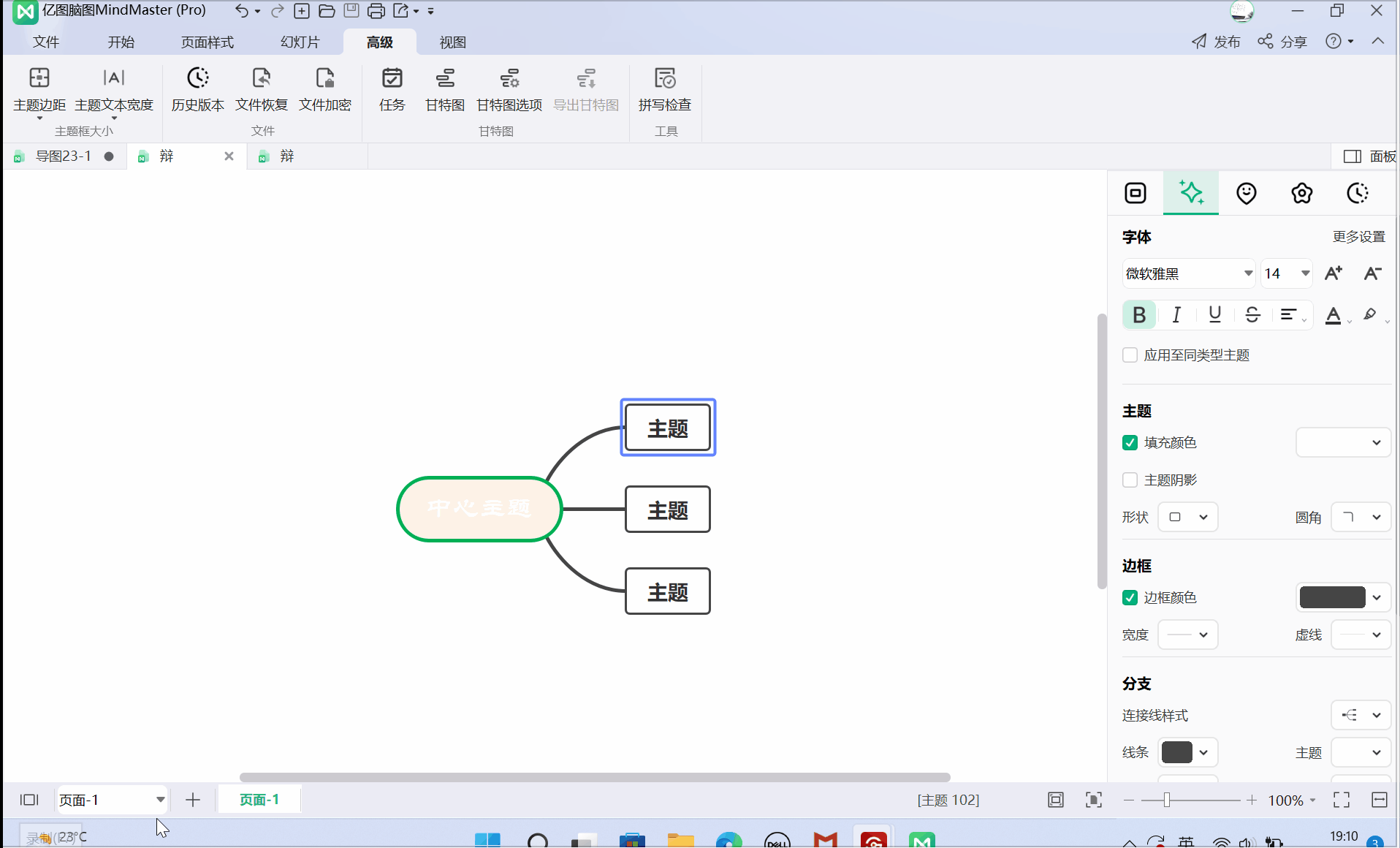Switch to the 幻灯片 ribbon tab
Screen dimensions: 1400x848
coord(300,42)
